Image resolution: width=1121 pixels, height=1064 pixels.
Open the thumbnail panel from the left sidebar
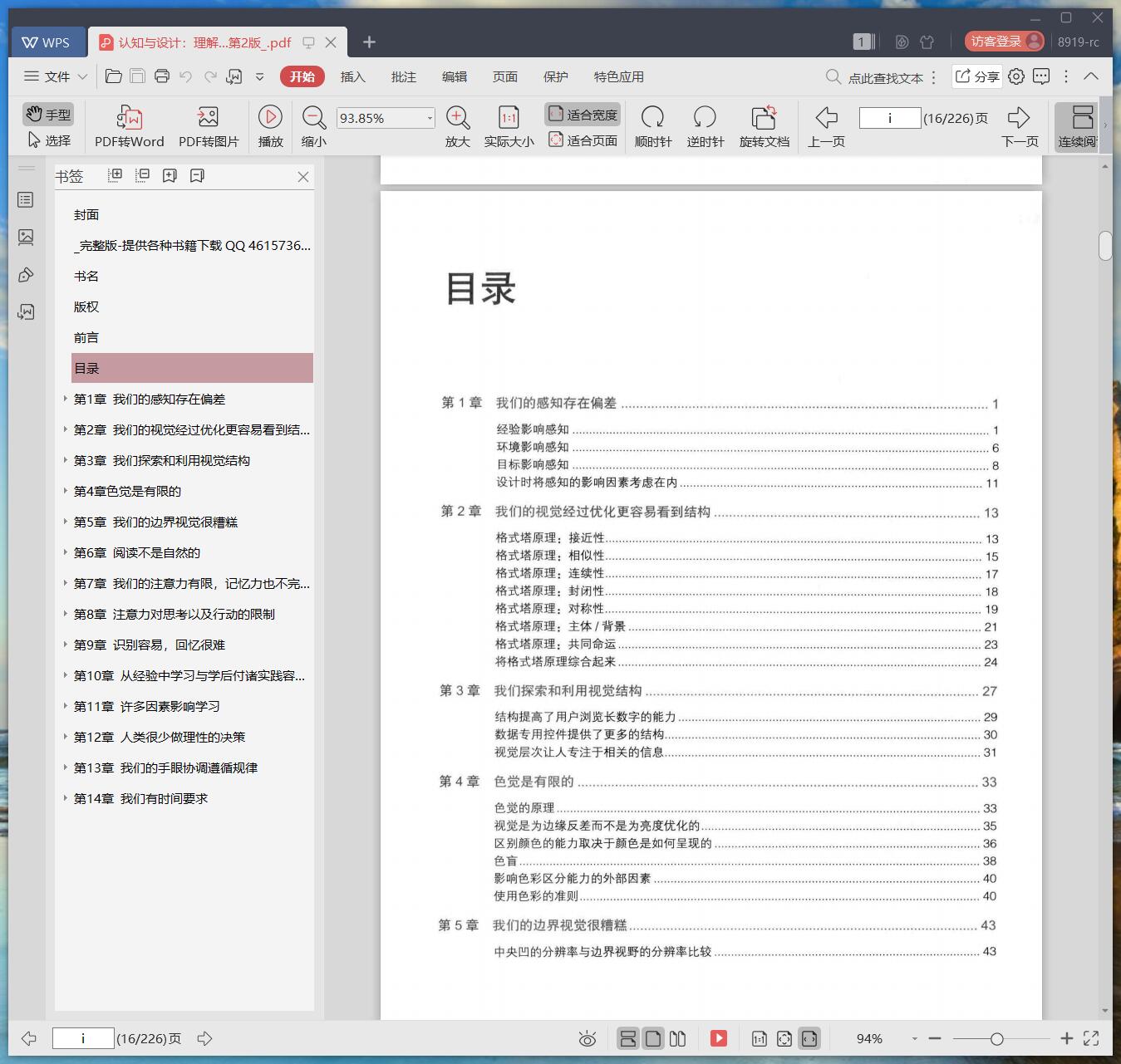(x=26, y=237)
